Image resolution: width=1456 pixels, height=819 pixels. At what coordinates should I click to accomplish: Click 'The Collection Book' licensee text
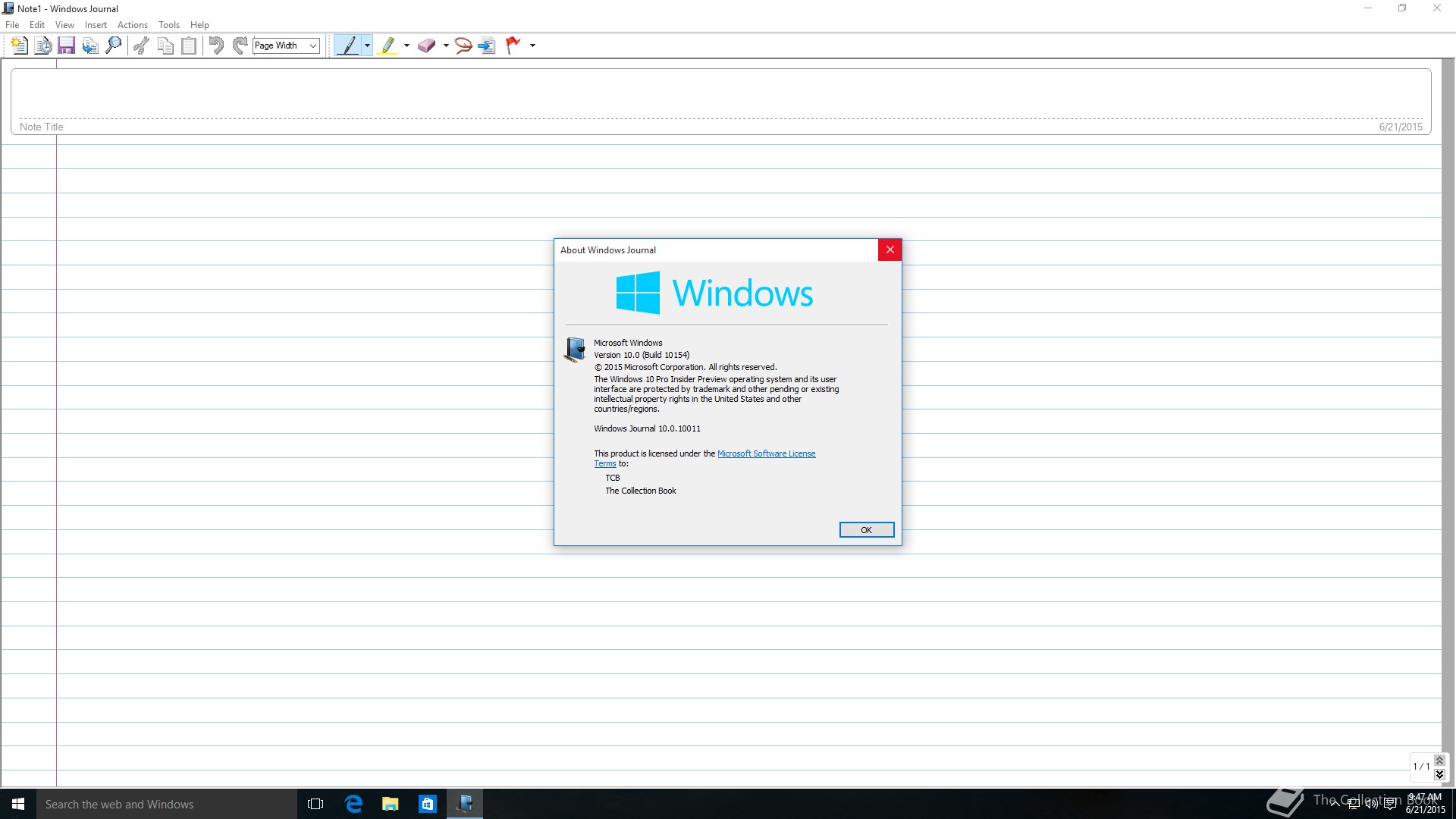tap(641, 491)
